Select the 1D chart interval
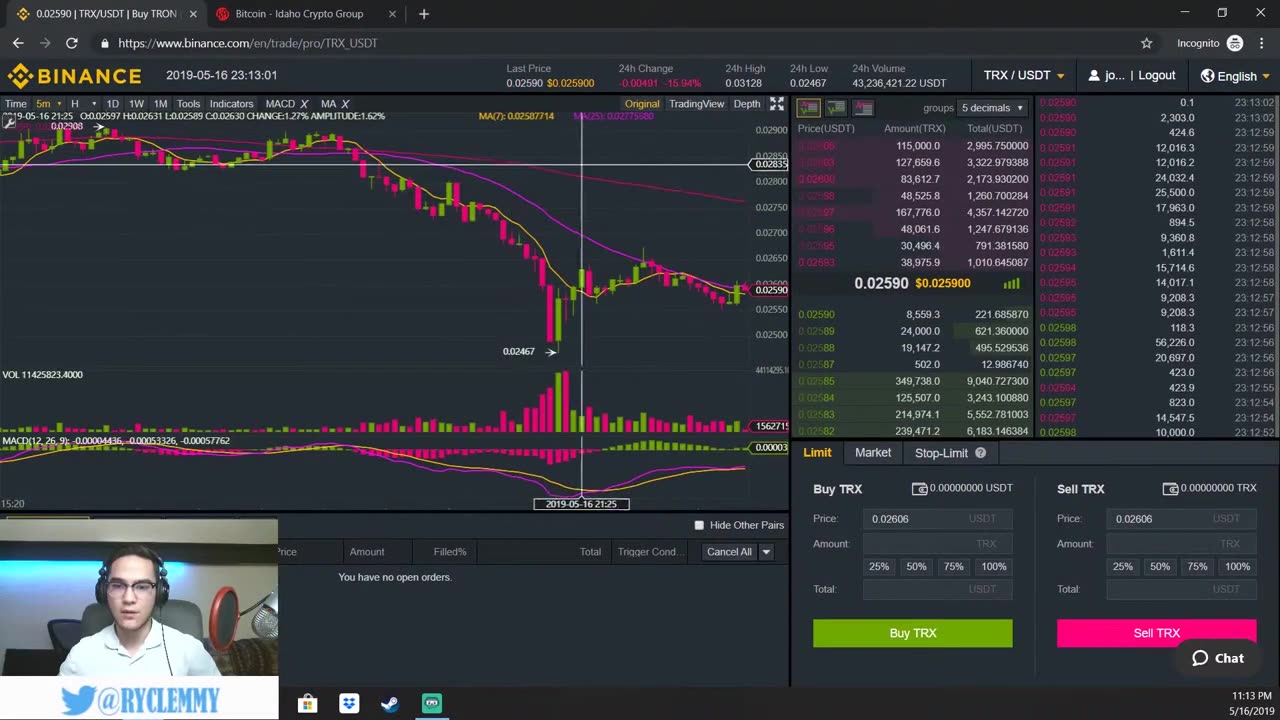The width and height of the screenshot is (1280, 720). pos(113,104)
